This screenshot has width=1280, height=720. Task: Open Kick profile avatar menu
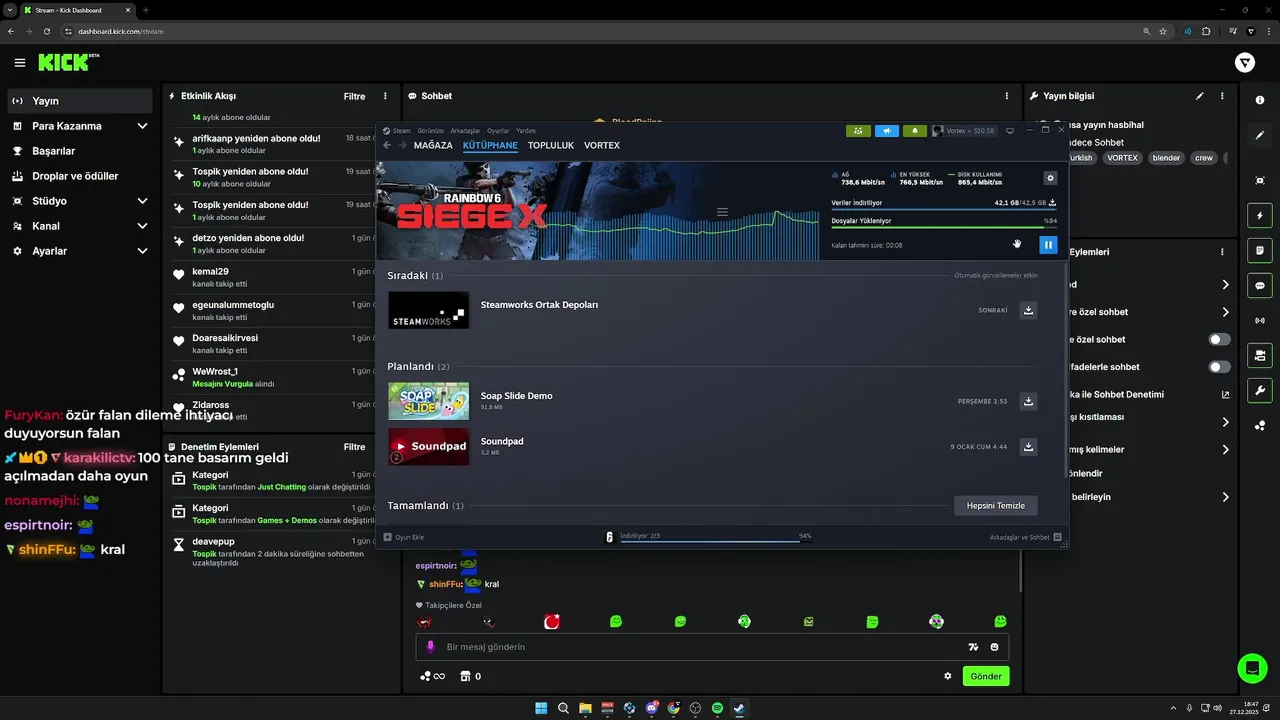click(1245, 63)
